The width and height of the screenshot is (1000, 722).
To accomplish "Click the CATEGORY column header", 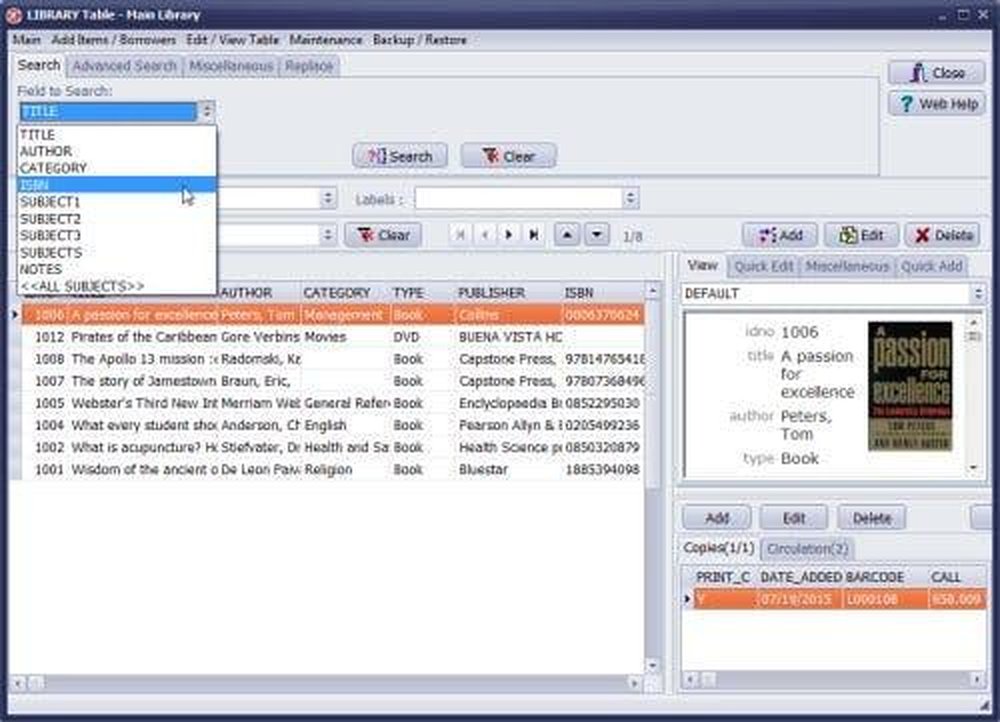I will tap(344, 293).
